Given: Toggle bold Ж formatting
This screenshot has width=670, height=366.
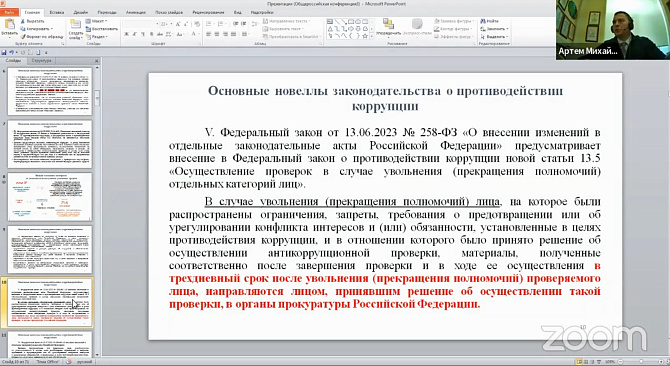Looking at the screenshot, I should (126, 34).
